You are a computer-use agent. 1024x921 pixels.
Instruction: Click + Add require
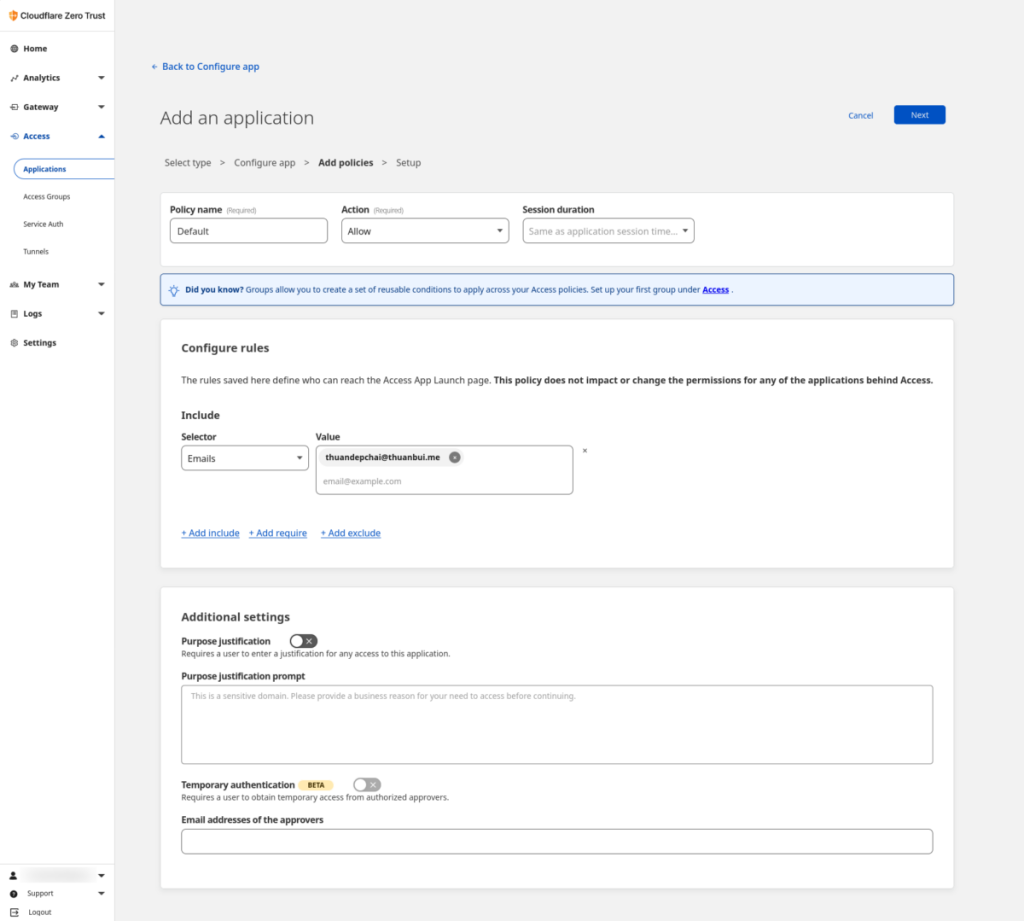pos(278,533)
